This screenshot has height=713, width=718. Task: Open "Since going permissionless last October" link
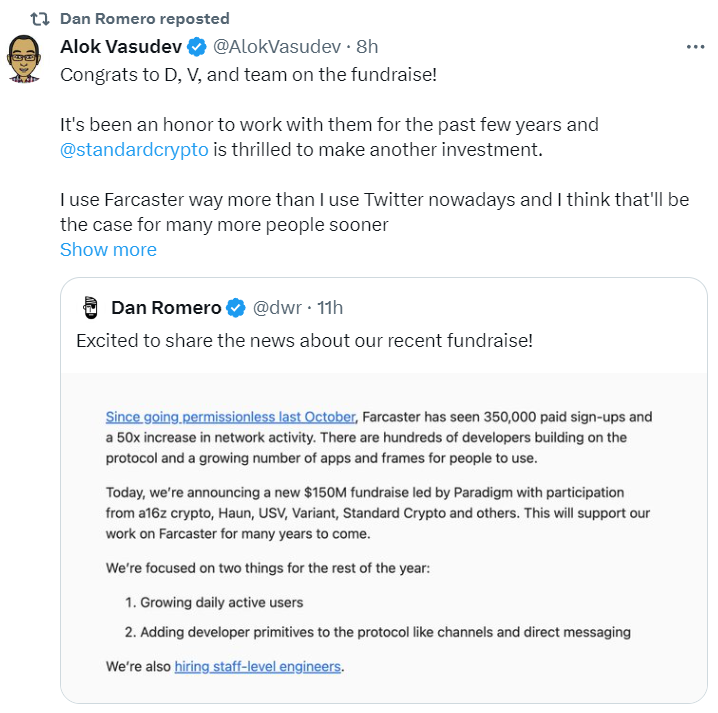[230, 417]
